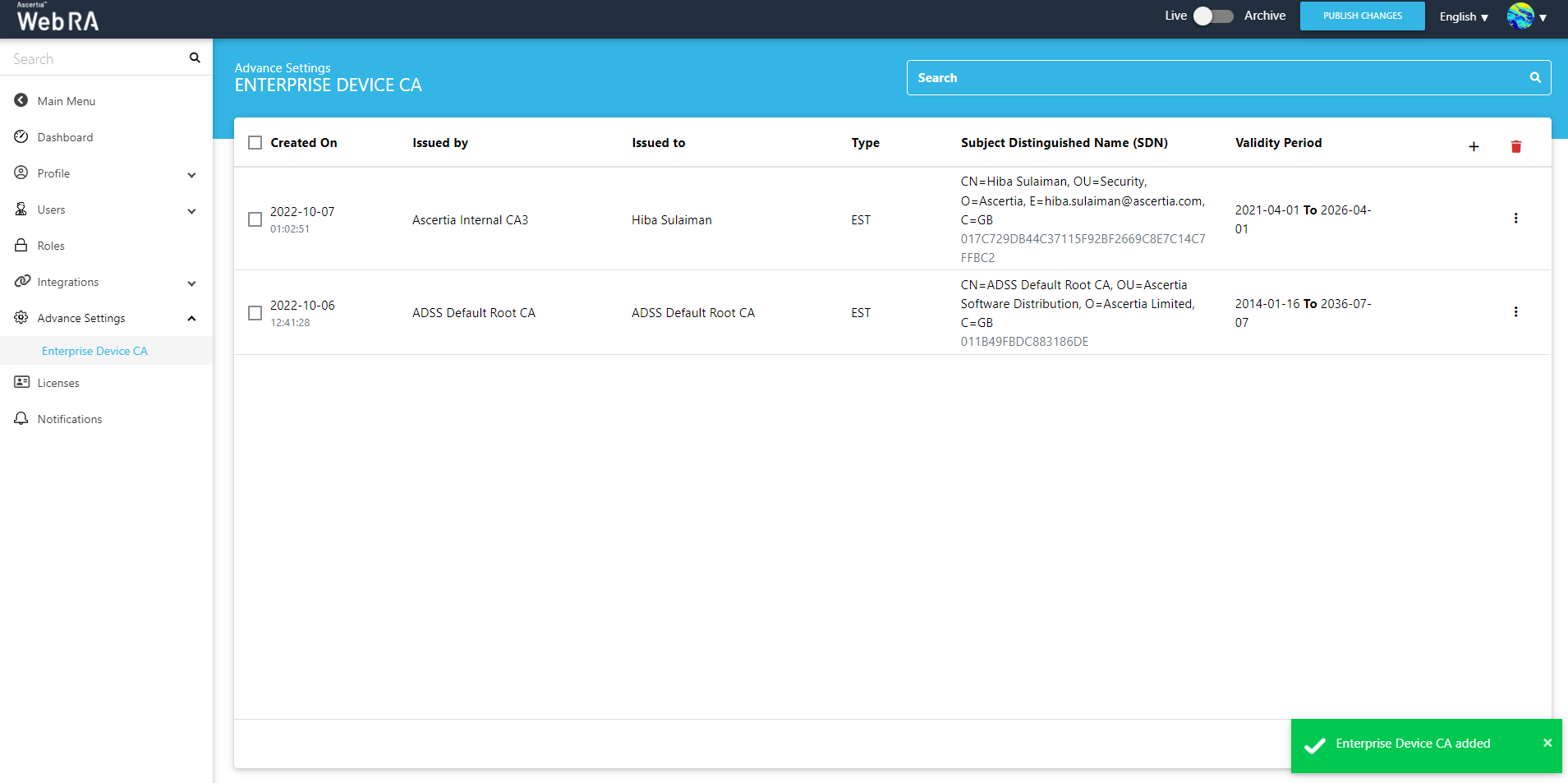
Task: Expand the Profile menu chevron
Action: point(191,174)
